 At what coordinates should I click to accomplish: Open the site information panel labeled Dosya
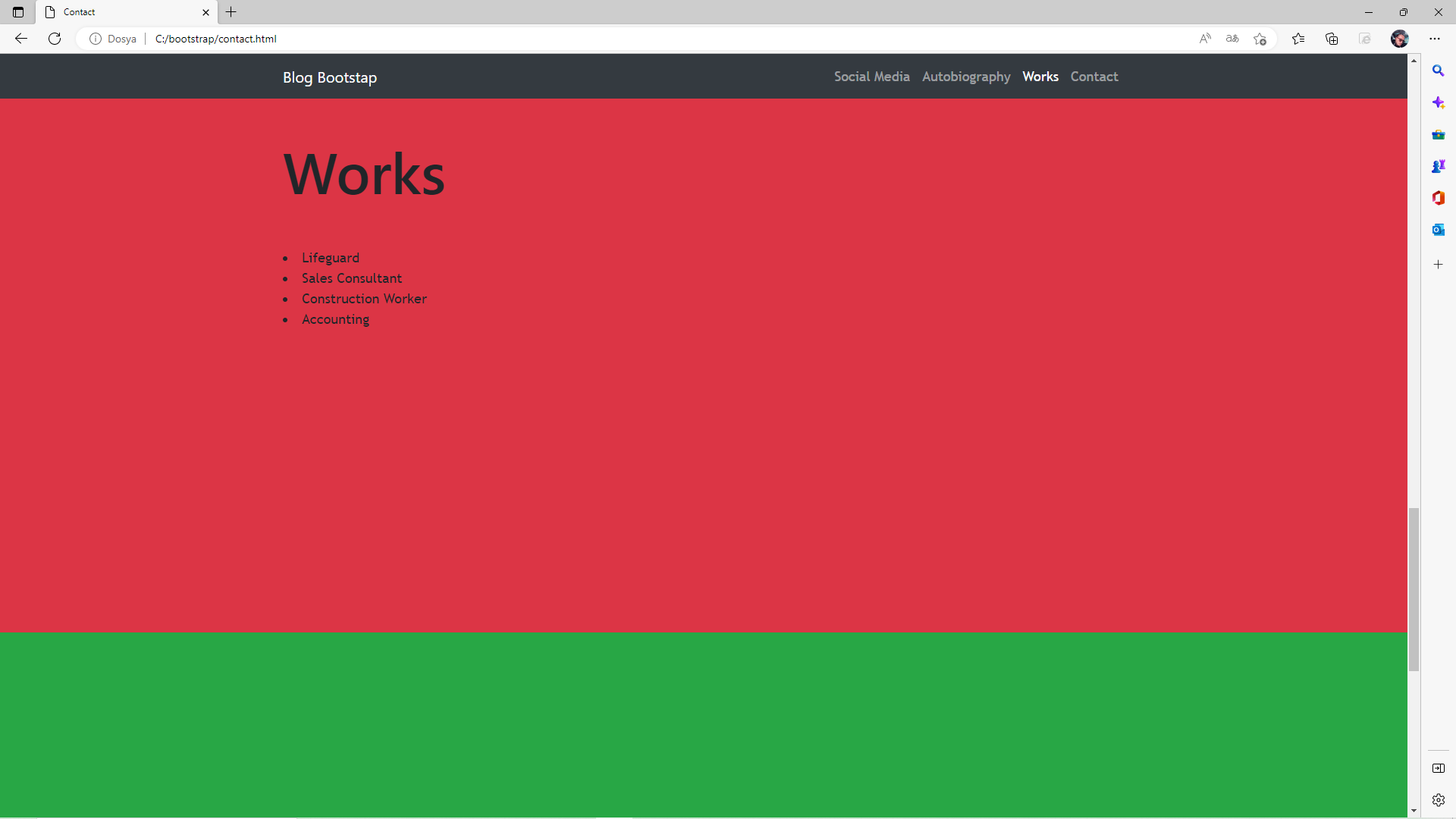click(x=112, y=39)
